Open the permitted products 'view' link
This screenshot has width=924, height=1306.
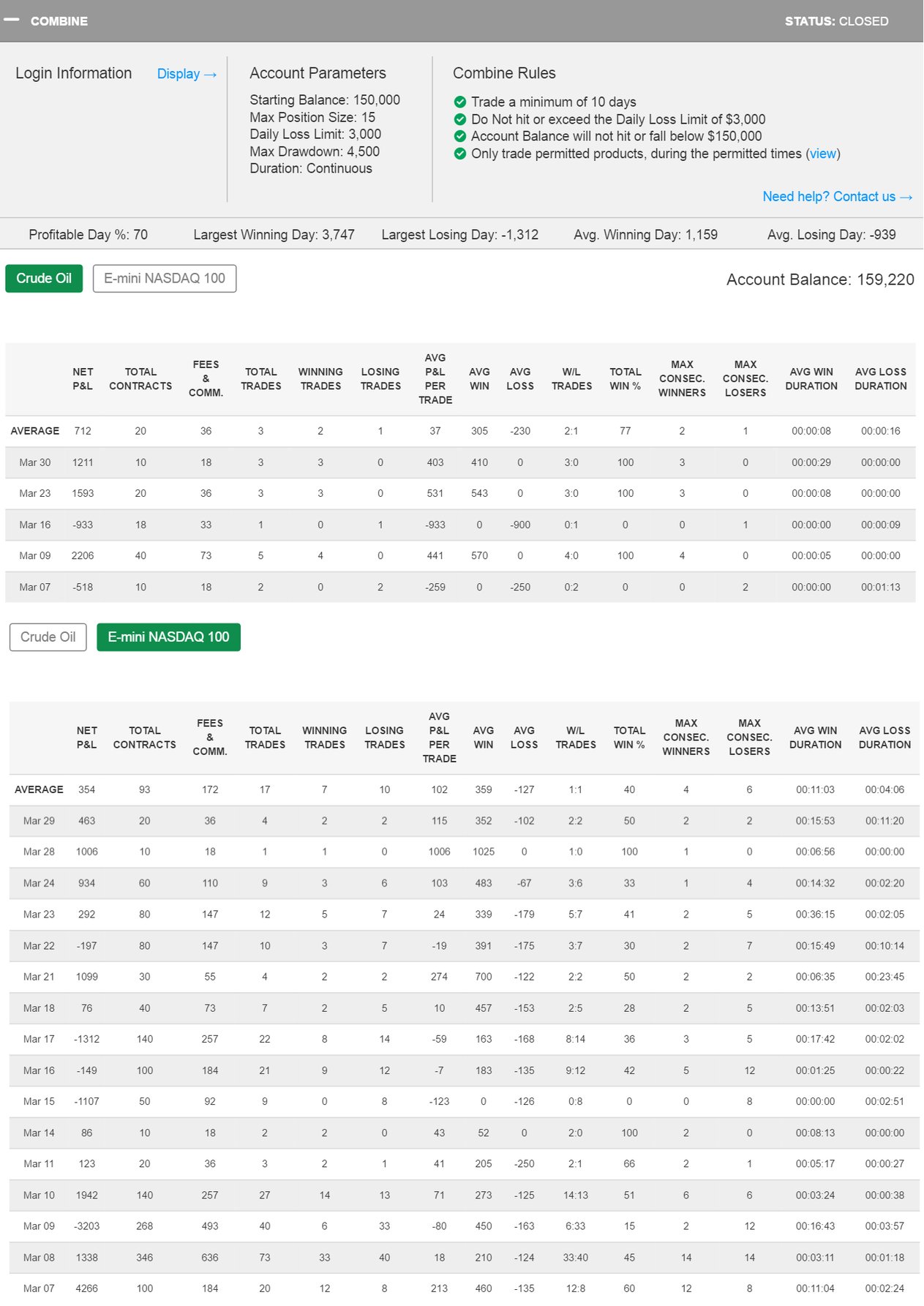click(x=822, y=154)
